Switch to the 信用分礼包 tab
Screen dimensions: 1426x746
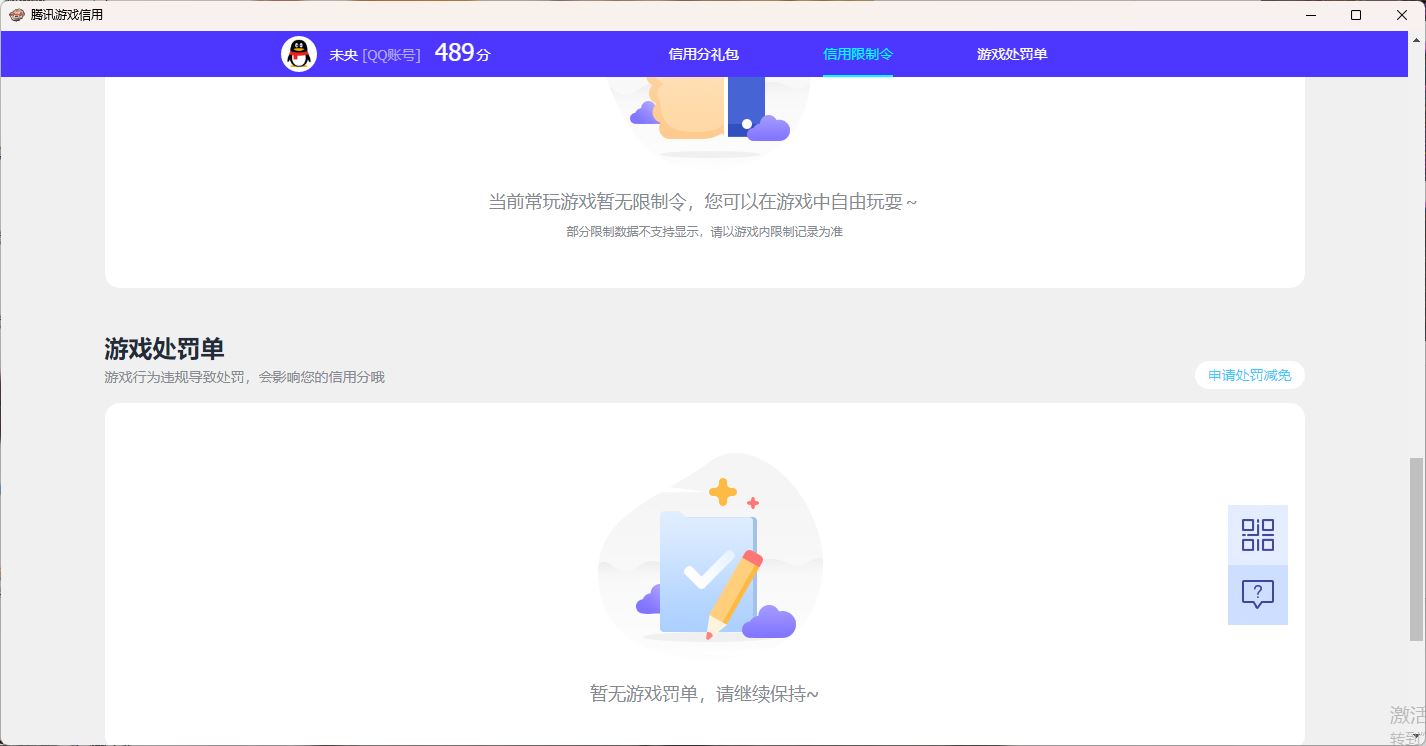click(702, 54)
